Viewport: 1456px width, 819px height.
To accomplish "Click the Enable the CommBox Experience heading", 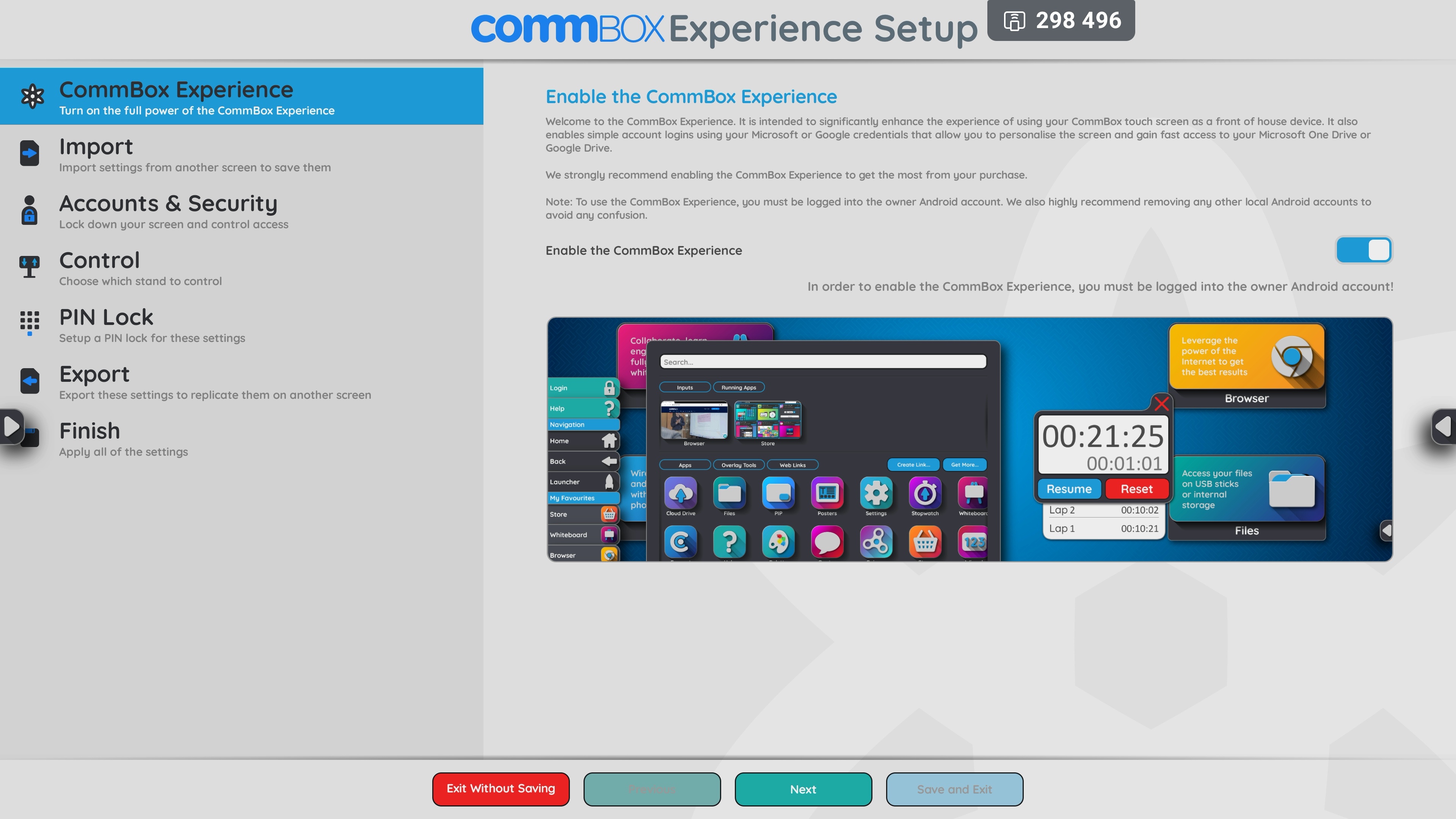I will tap(691, 97).
